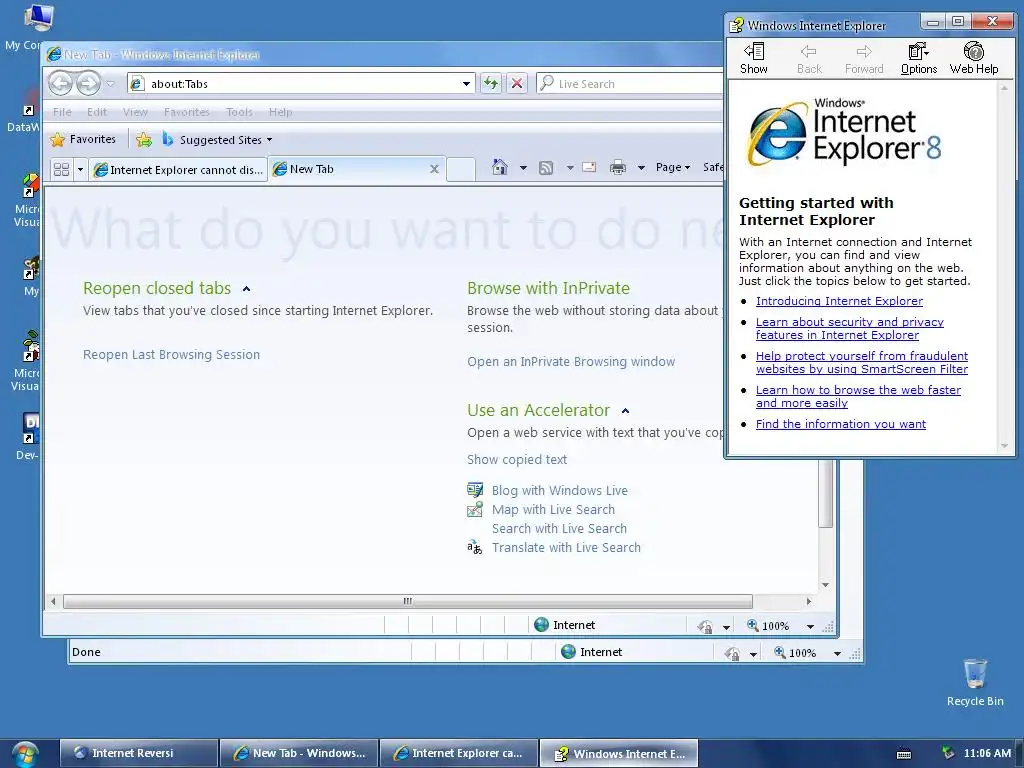The height and width of the screenshot is (768, 1024).
Task: Open the 100% zoom level dropdown in front window
Action: coord(810,626)
